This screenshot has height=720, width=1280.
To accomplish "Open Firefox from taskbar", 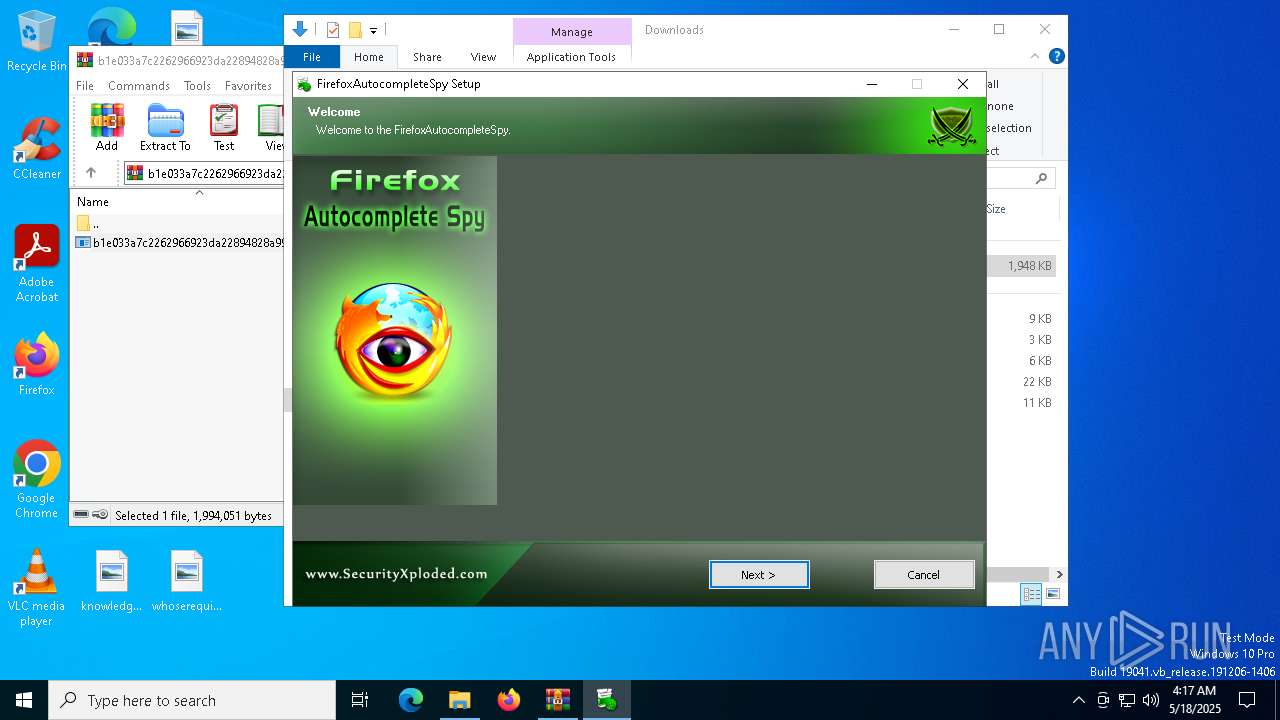I will click(509, 700).
